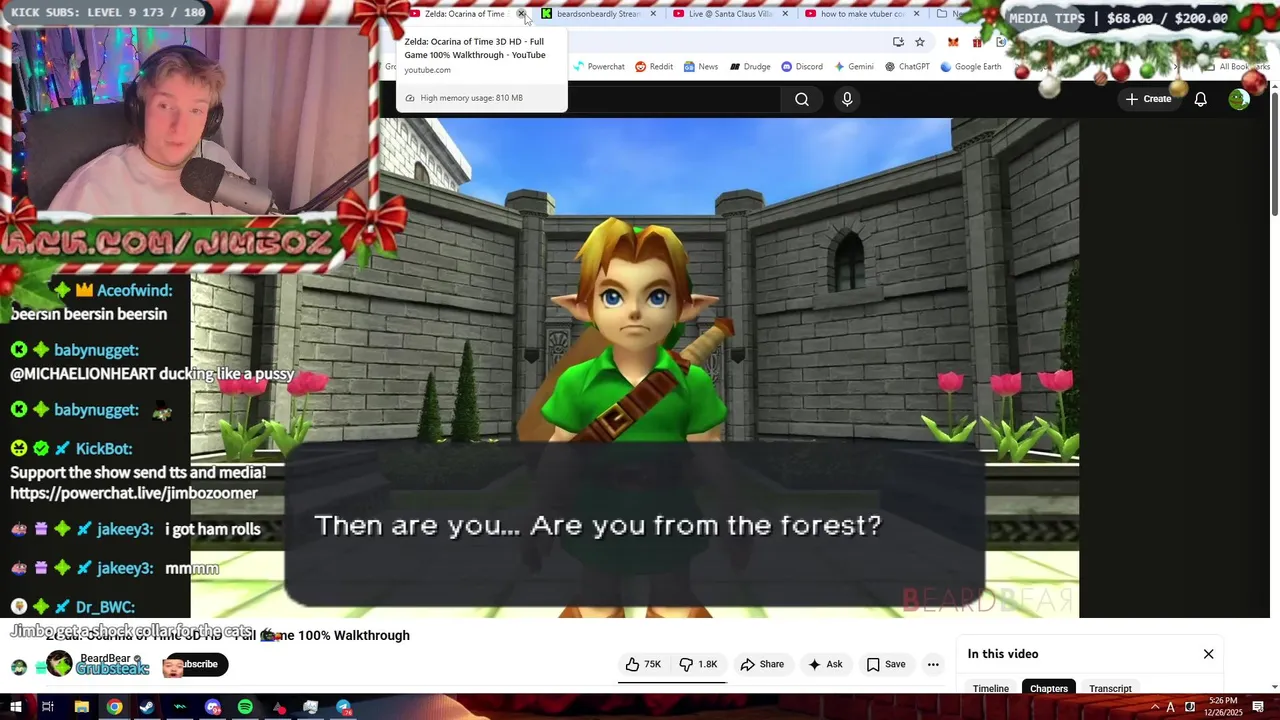
Task: Open File Explorer from the taskbar
Action: 81,707
